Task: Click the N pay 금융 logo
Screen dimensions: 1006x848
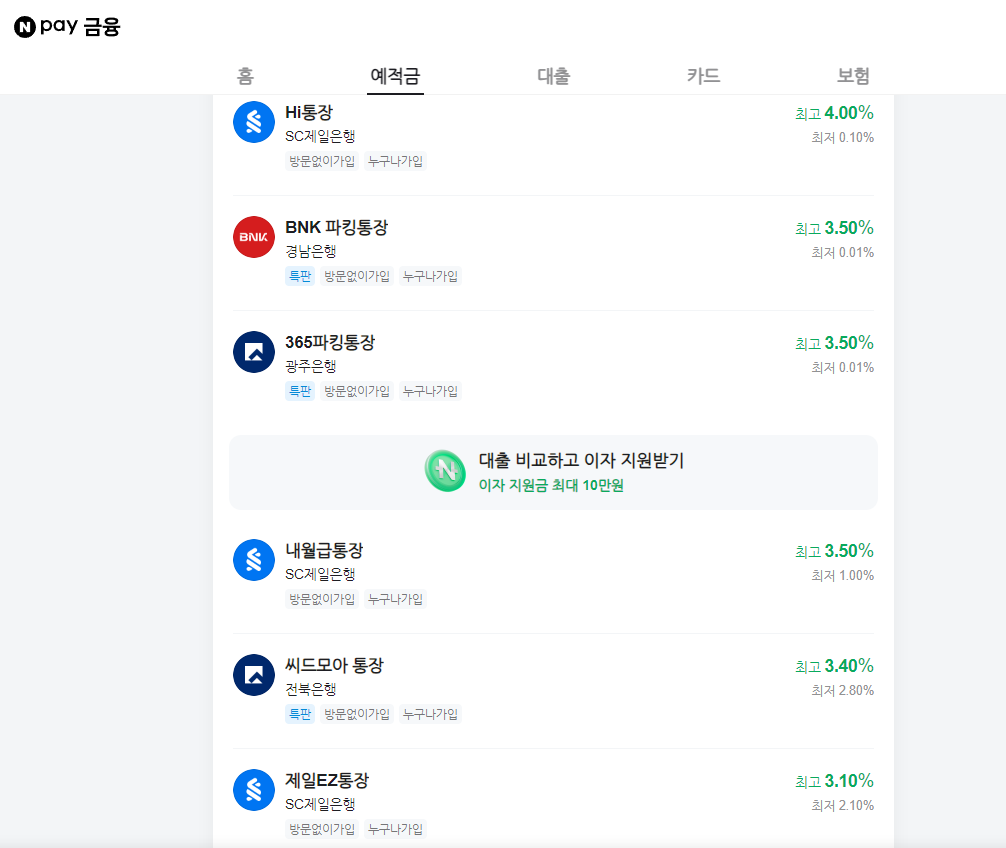Action: click(65, 26)
